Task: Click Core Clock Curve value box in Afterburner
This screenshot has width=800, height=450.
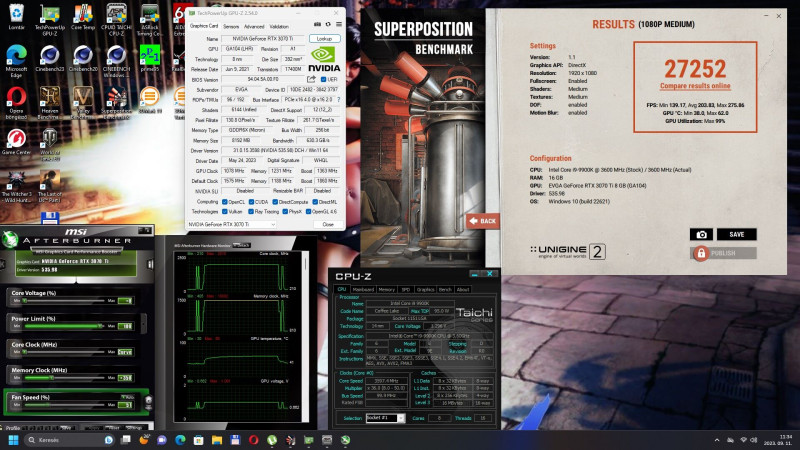Action: click(x=125, y=352)
